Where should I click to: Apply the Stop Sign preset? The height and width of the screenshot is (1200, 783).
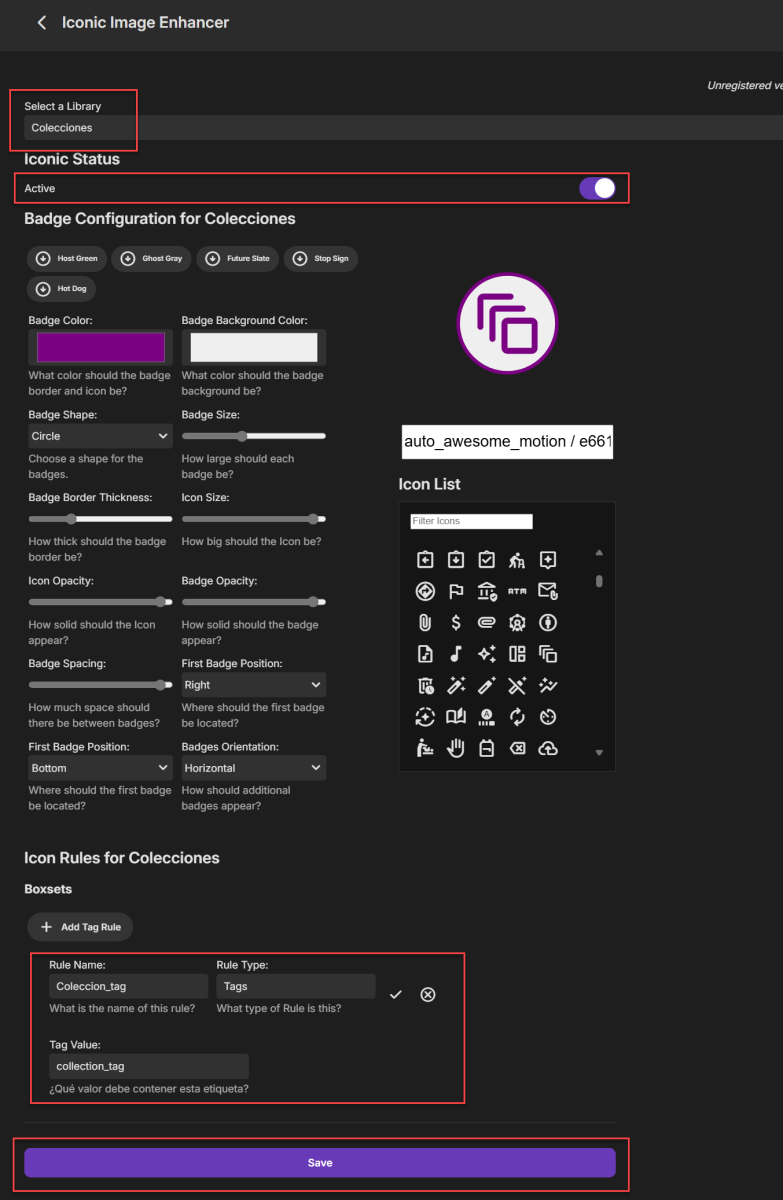pos(321,259)
